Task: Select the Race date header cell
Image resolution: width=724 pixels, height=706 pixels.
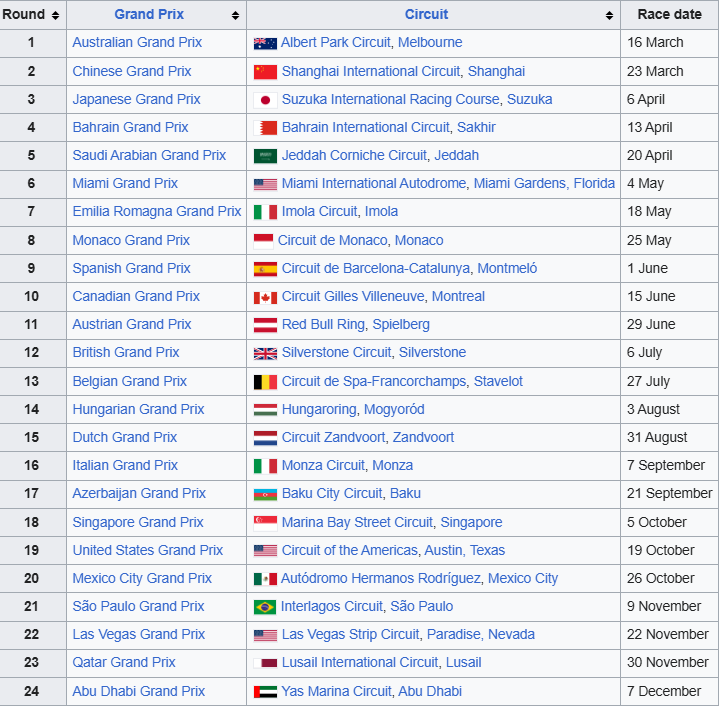Action: point(669,15)
